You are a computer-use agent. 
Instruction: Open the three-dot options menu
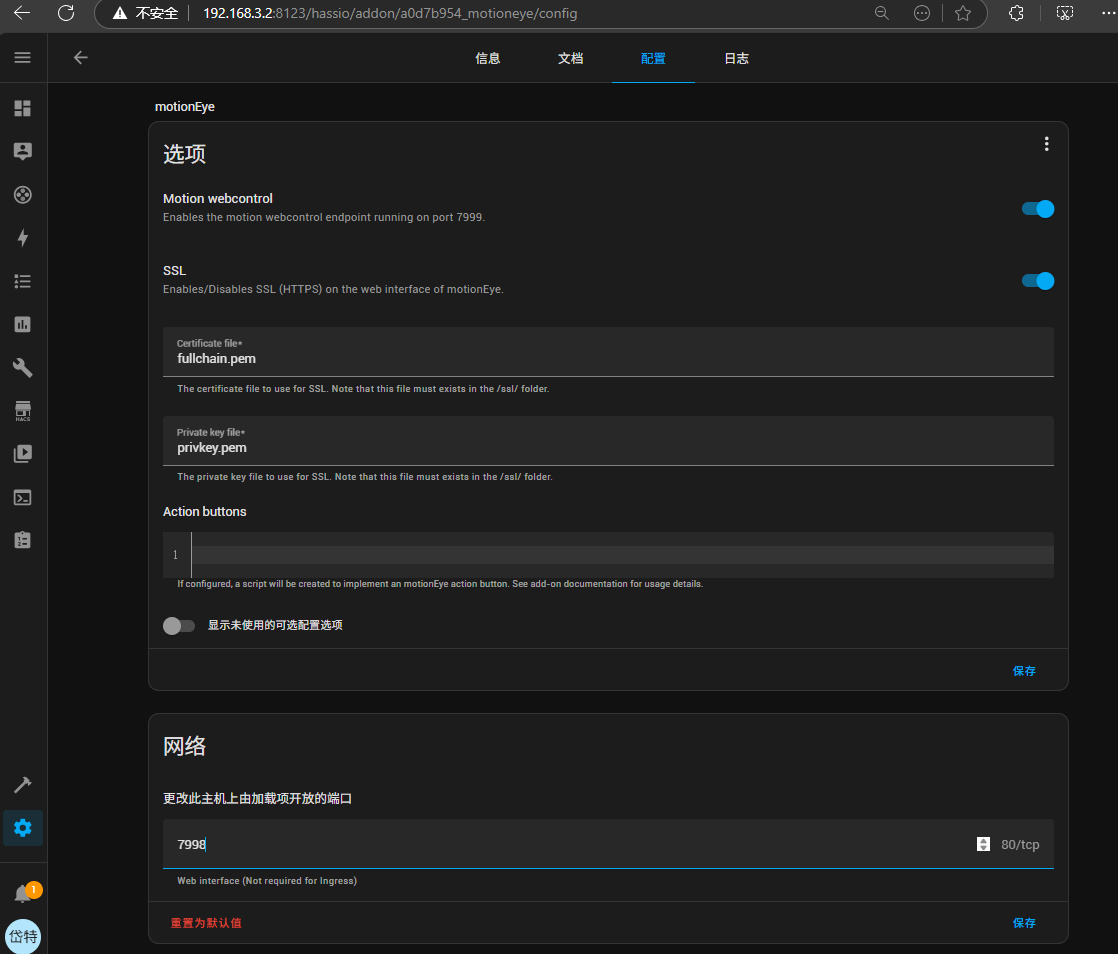click(x=1046, y=144)
